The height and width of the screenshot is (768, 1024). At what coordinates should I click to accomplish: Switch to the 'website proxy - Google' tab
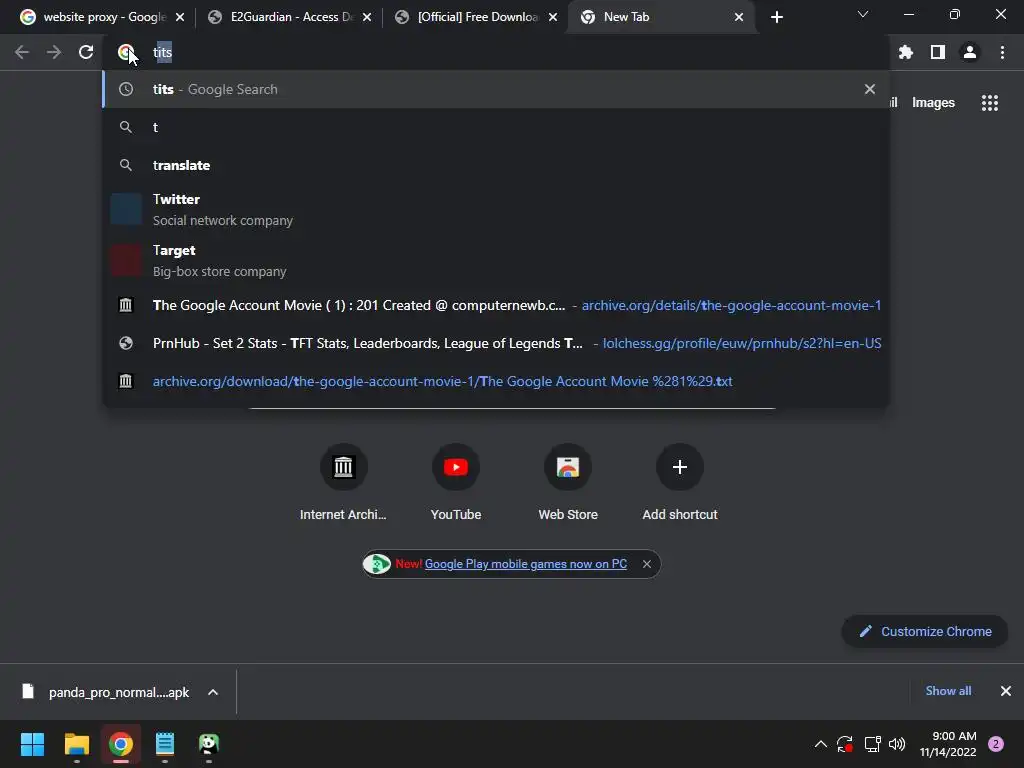point(101,17)
